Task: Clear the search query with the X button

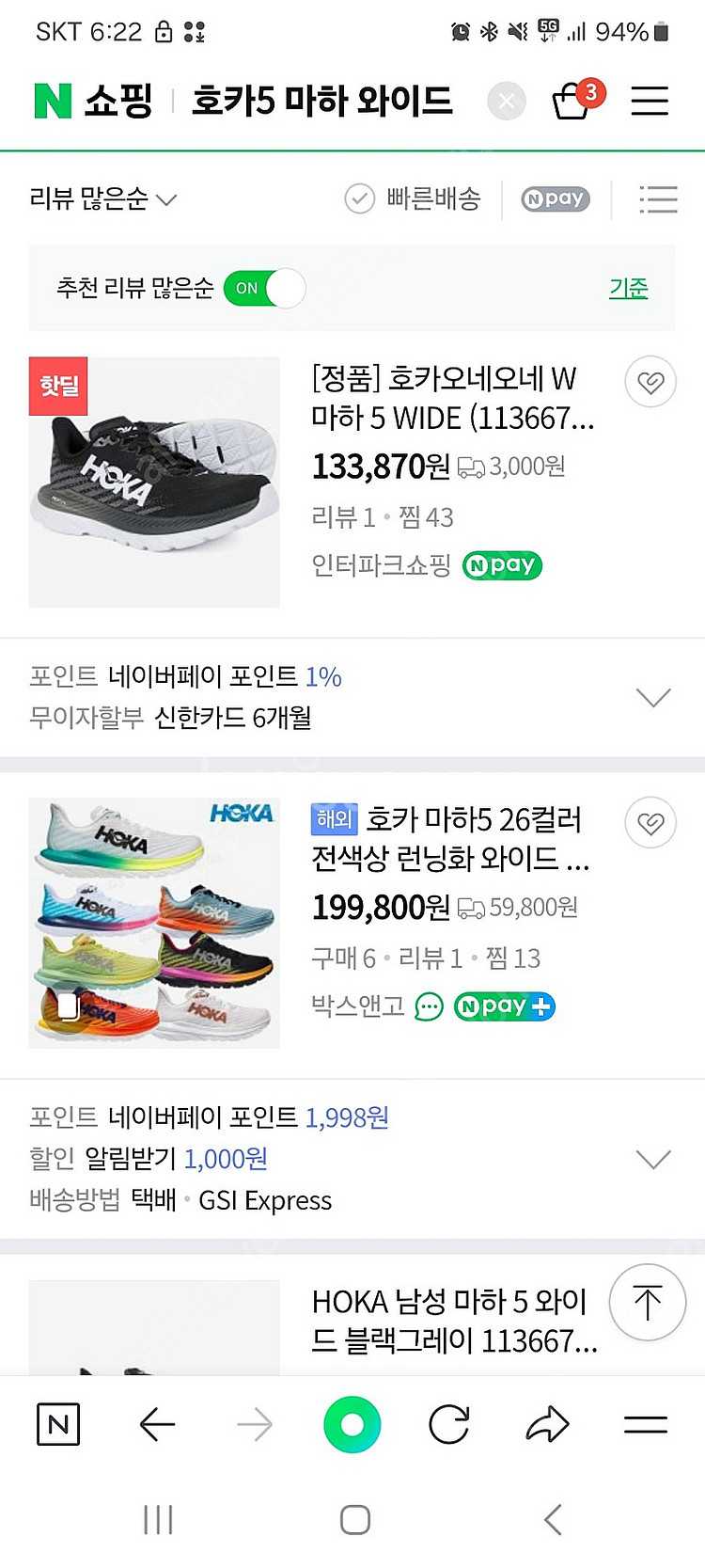Action: point(507,101)
